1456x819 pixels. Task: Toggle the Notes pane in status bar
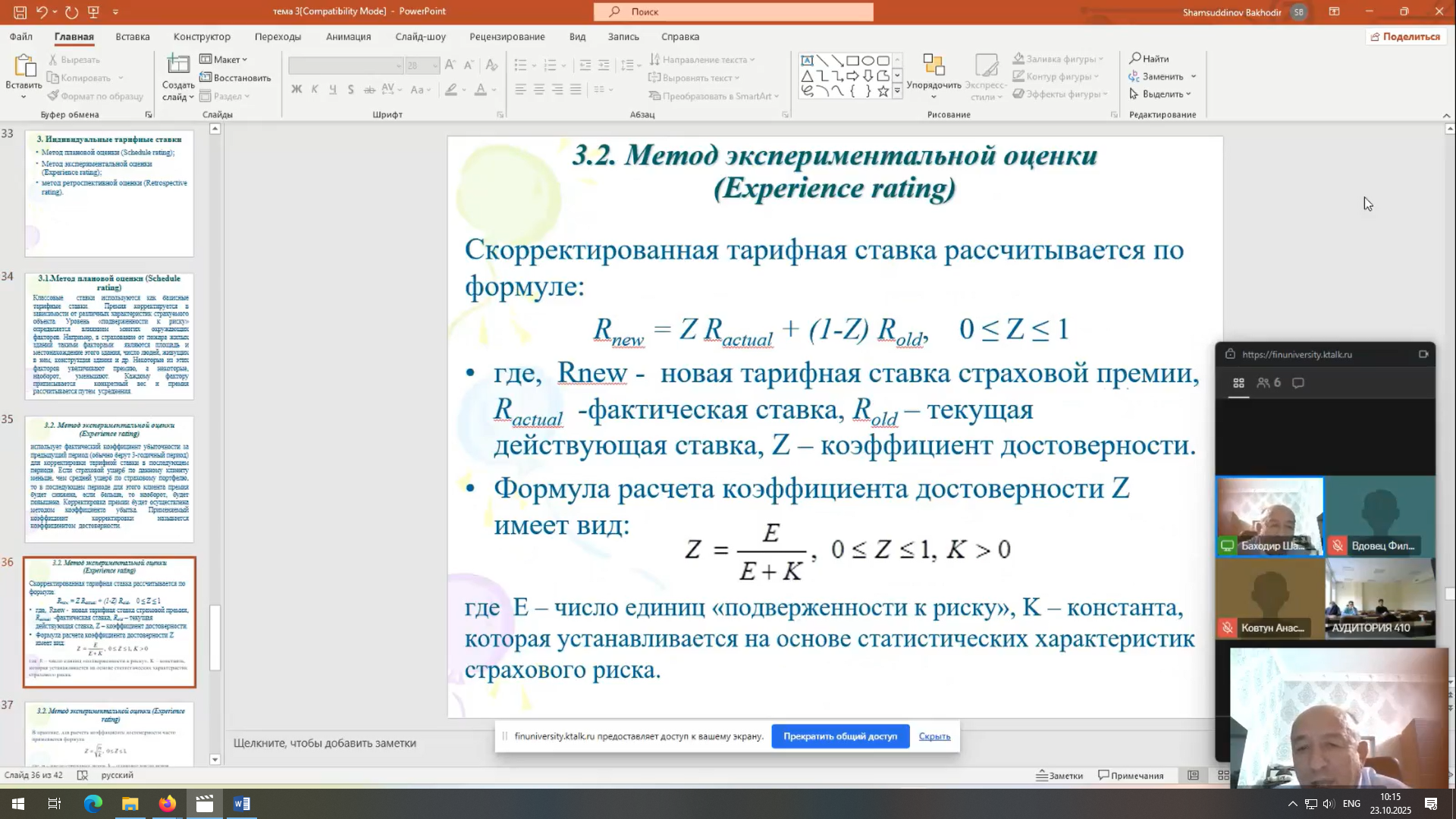tap(1059, 775)
